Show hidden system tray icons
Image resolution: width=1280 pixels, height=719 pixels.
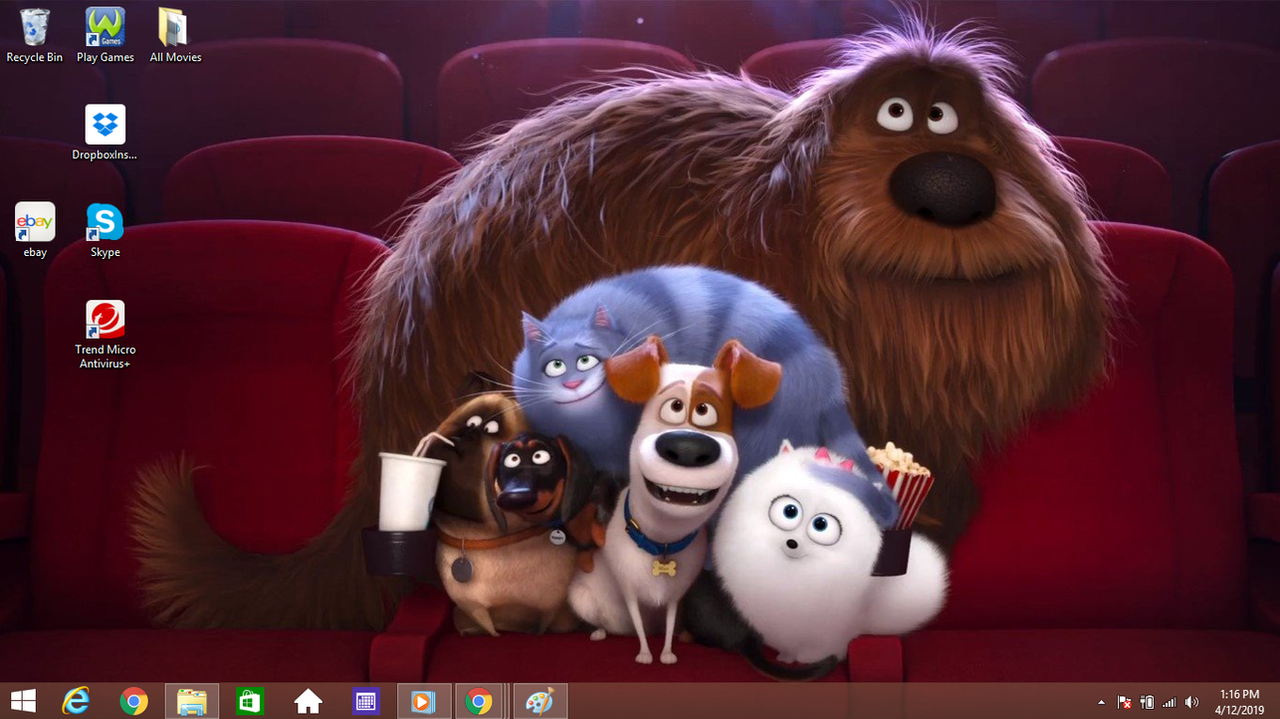1102,702
